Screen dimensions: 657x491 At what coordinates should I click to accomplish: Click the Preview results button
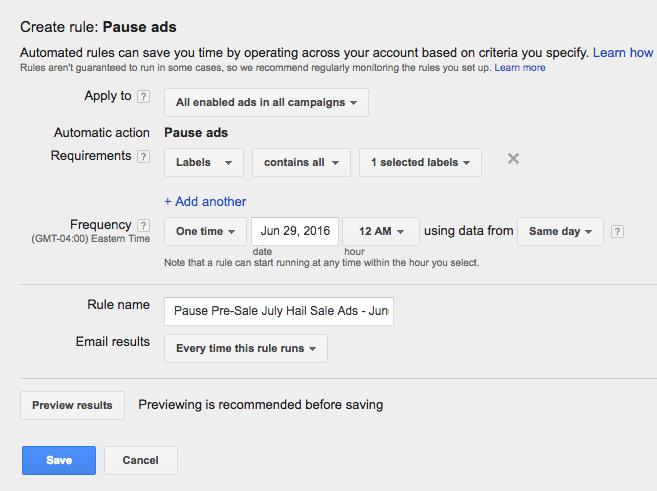[72, 405]
